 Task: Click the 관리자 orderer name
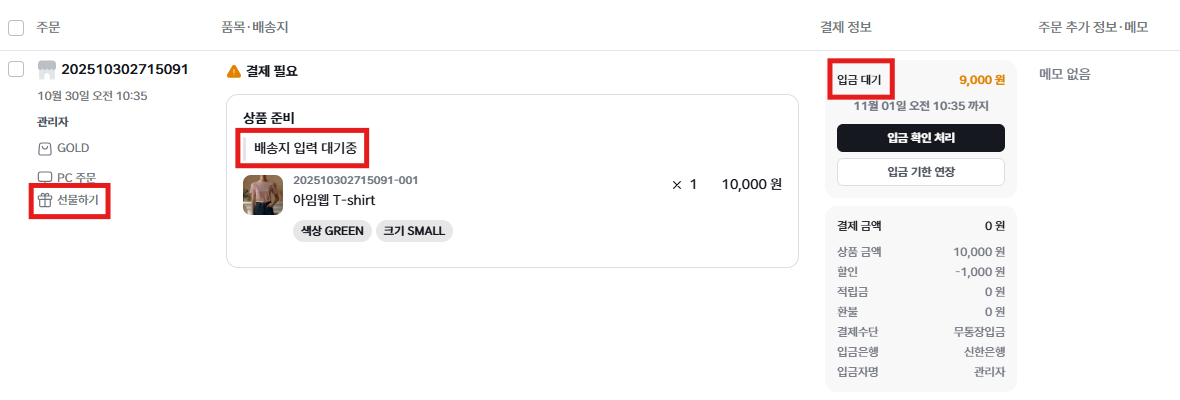(x=52, y=122)
